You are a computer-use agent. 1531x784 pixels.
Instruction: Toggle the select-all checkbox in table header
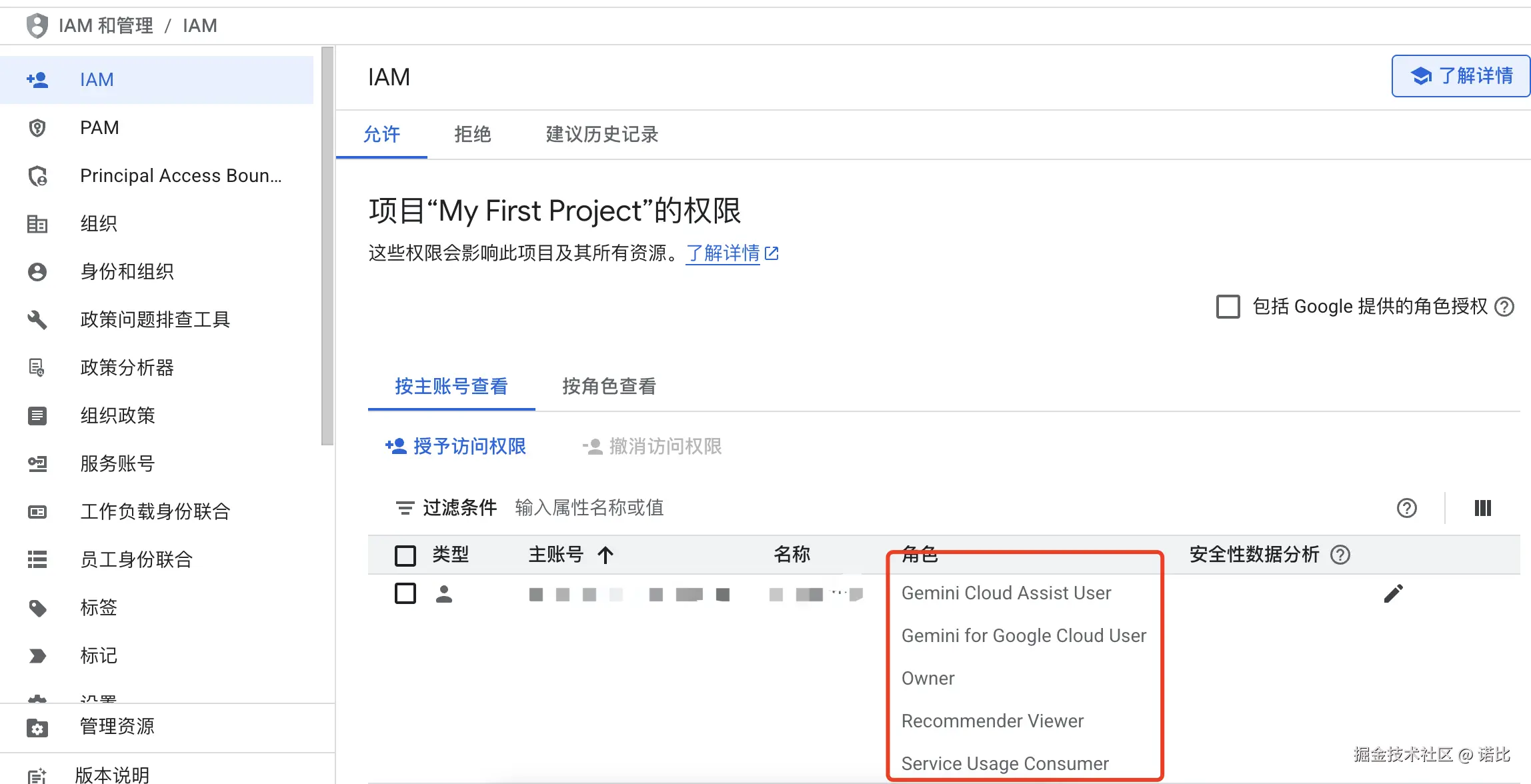pos(405,555)
